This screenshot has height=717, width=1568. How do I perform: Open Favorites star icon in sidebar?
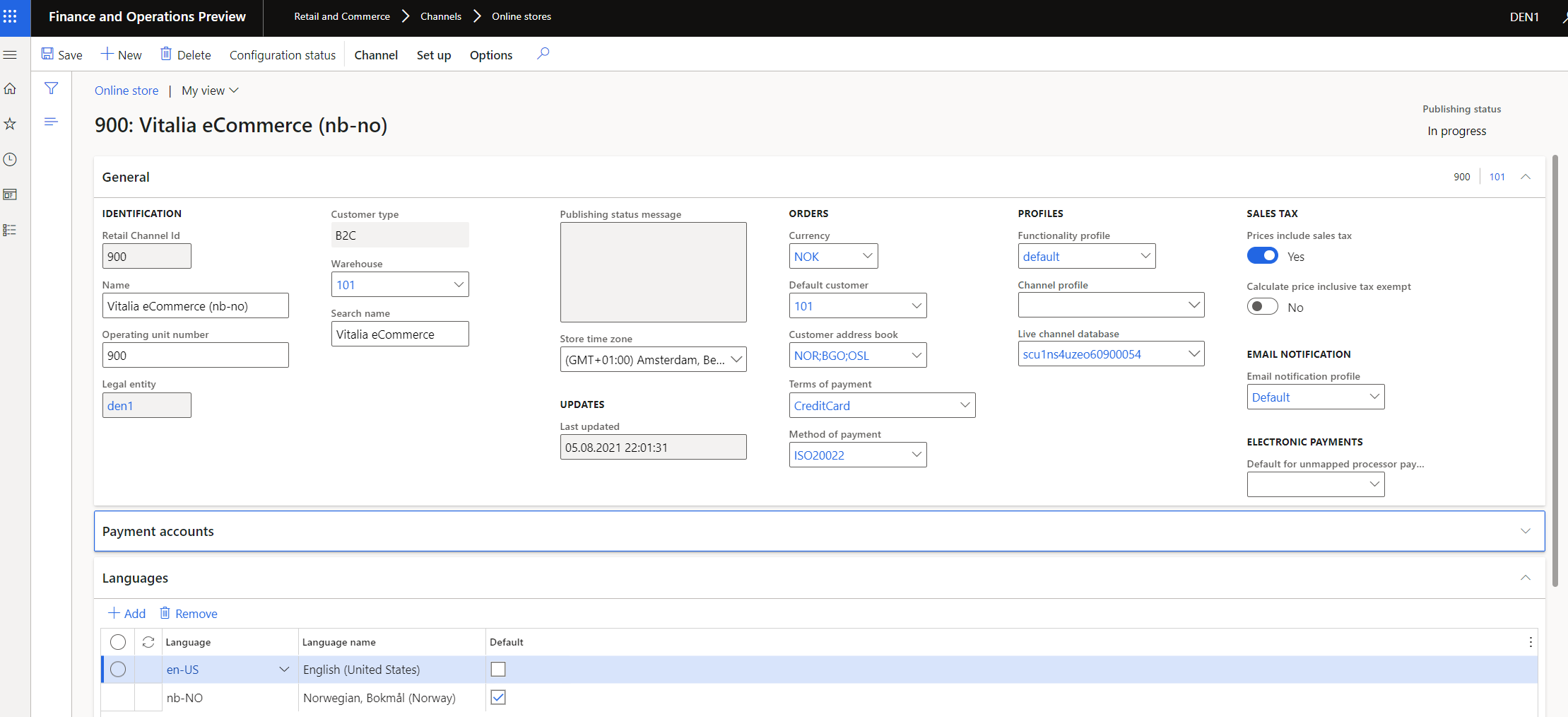pyautogui.click(x=10, y=124)
